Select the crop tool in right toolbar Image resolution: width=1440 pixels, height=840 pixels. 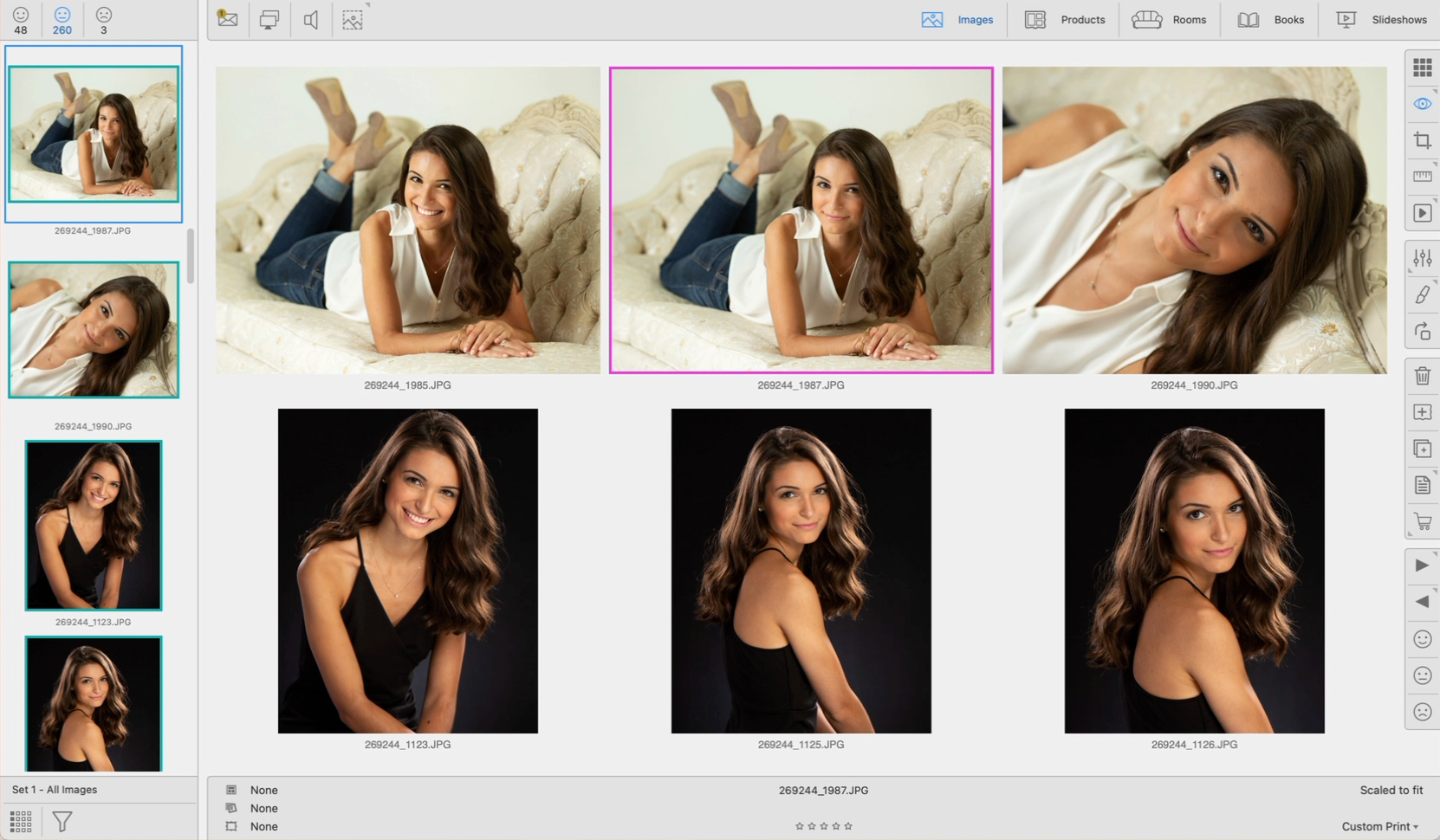click(1422, 140)
